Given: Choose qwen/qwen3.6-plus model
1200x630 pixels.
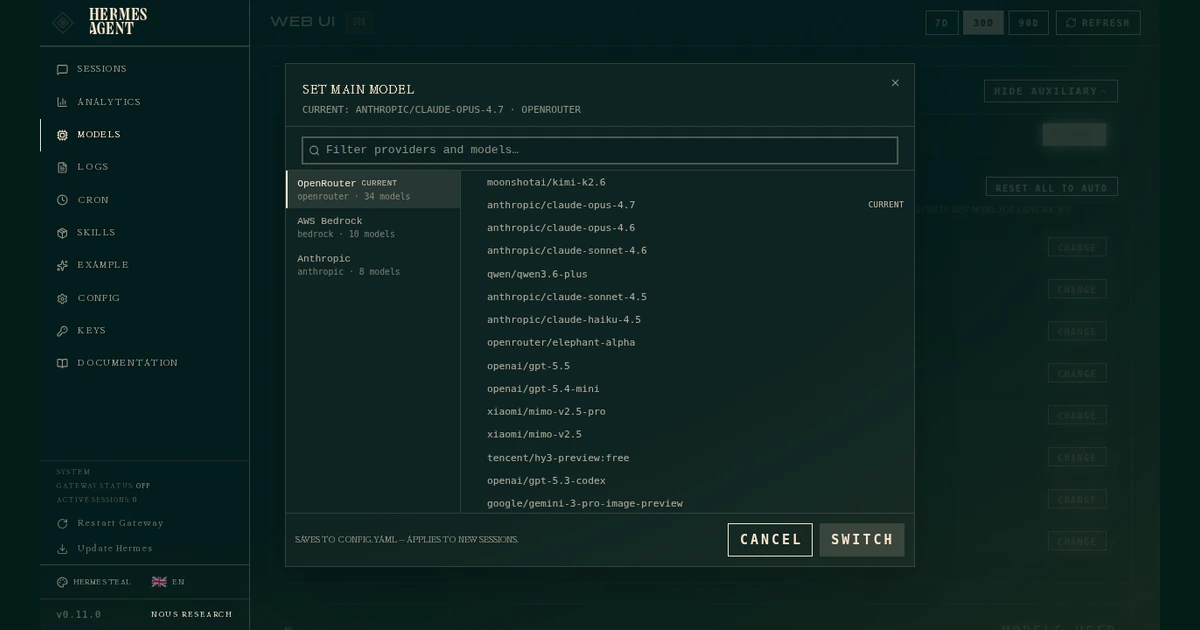Looking at the screenshot, I should pyautogui.click(x=687, y=274).
